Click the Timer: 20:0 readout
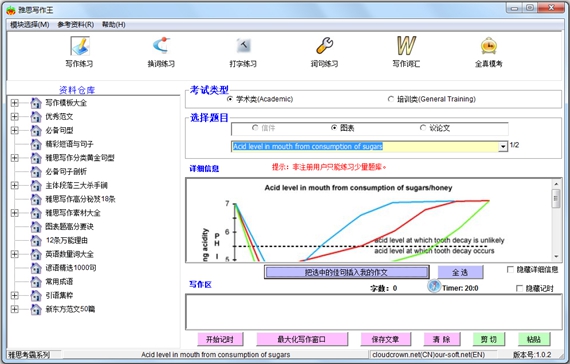Viewport: 570px width, 364px height. point(460,288)
